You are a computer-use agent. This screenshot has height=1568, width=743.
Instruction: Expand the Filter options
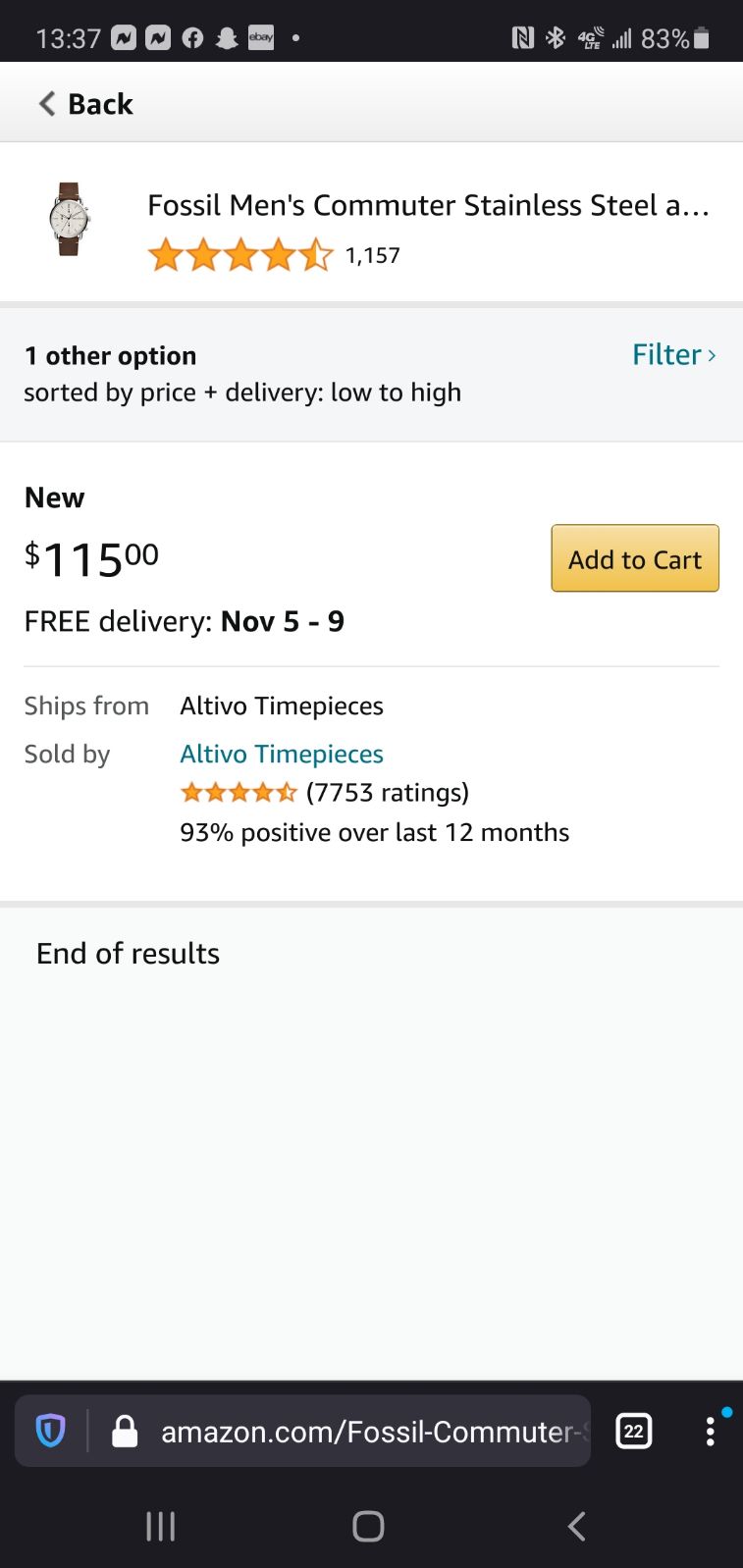(x=674, y=354)
